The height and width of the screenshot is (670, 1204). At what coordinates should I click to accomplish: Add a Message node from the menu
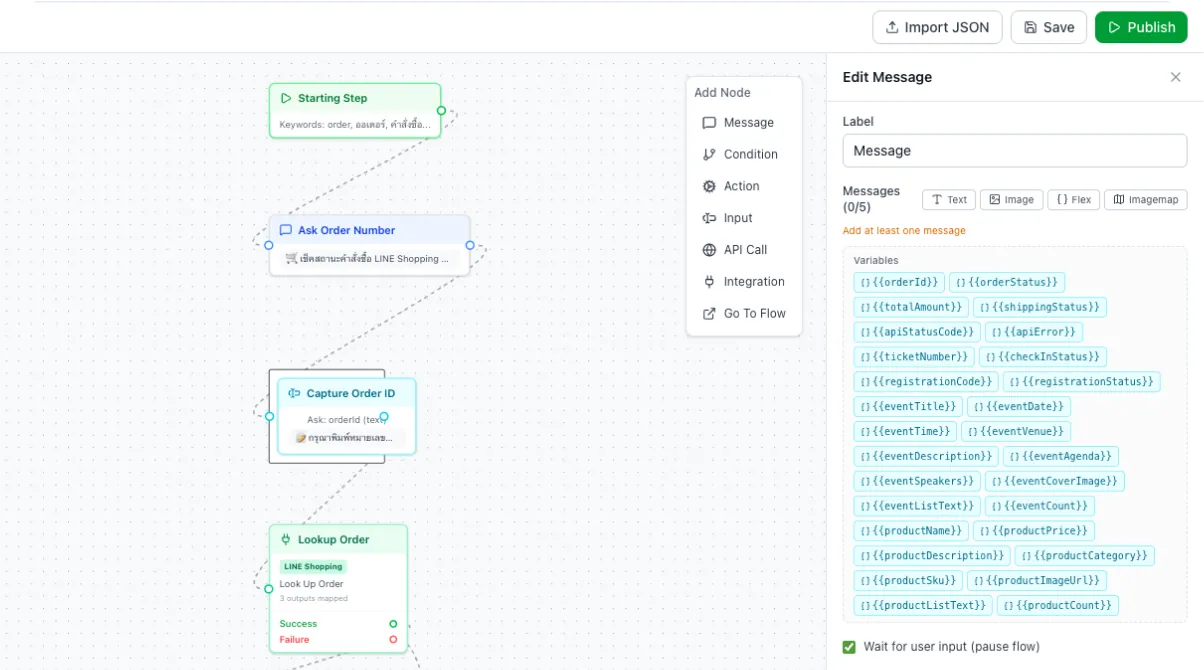click(744, 123)
